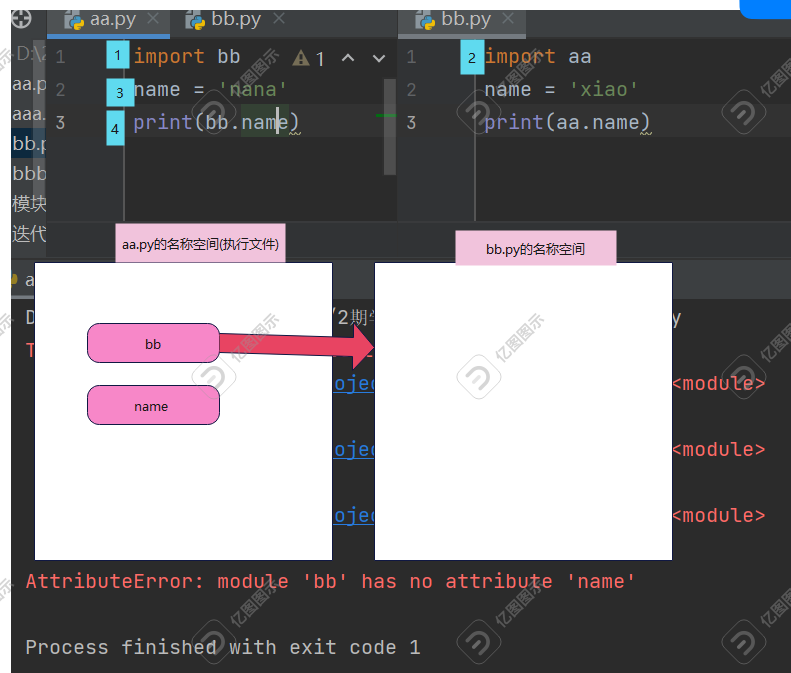
Task: Open the warning inspection indicator
Action: [308, 58]
